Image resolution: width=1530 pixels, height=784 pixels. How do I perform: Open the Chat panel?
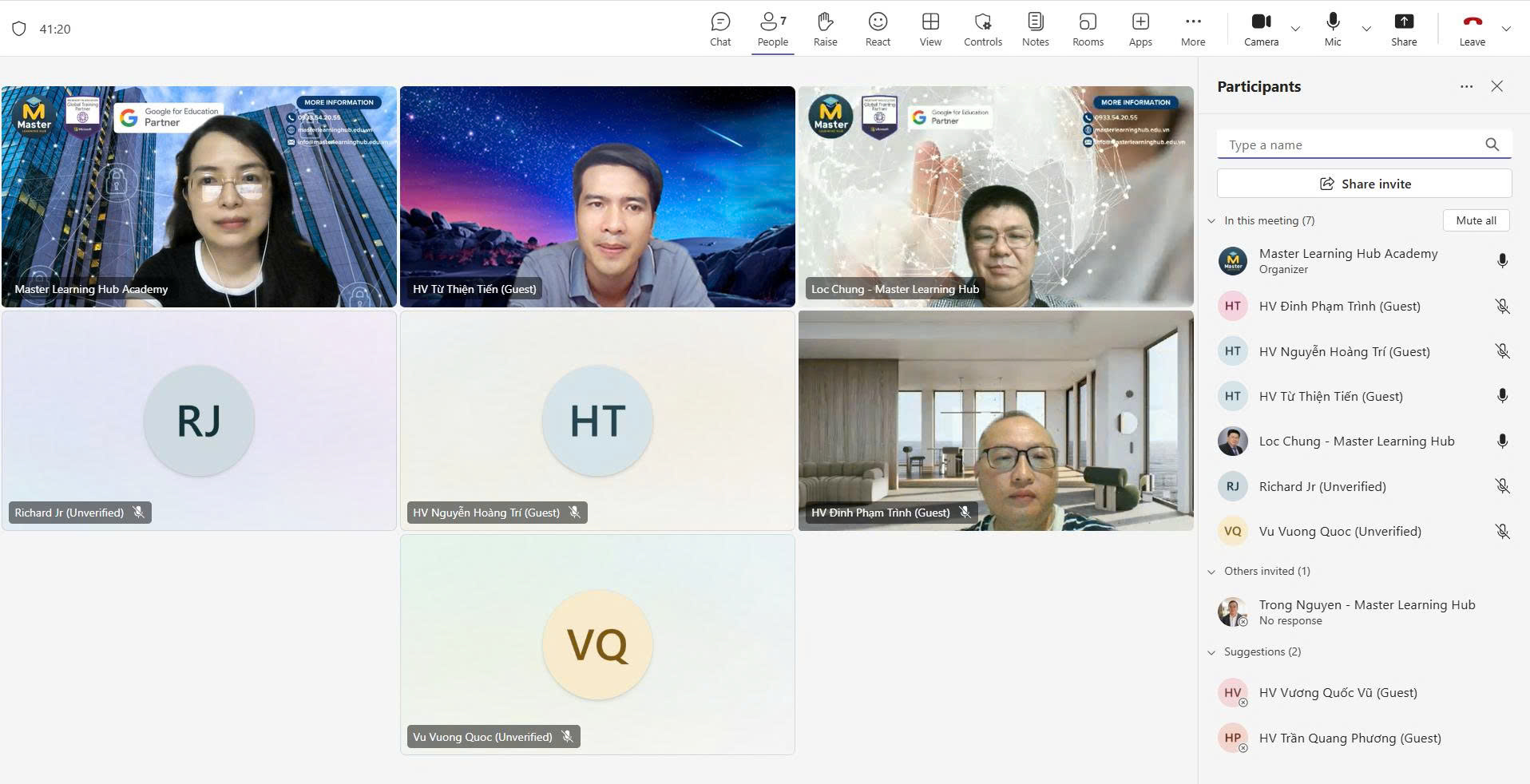click(x=719, y=30)
